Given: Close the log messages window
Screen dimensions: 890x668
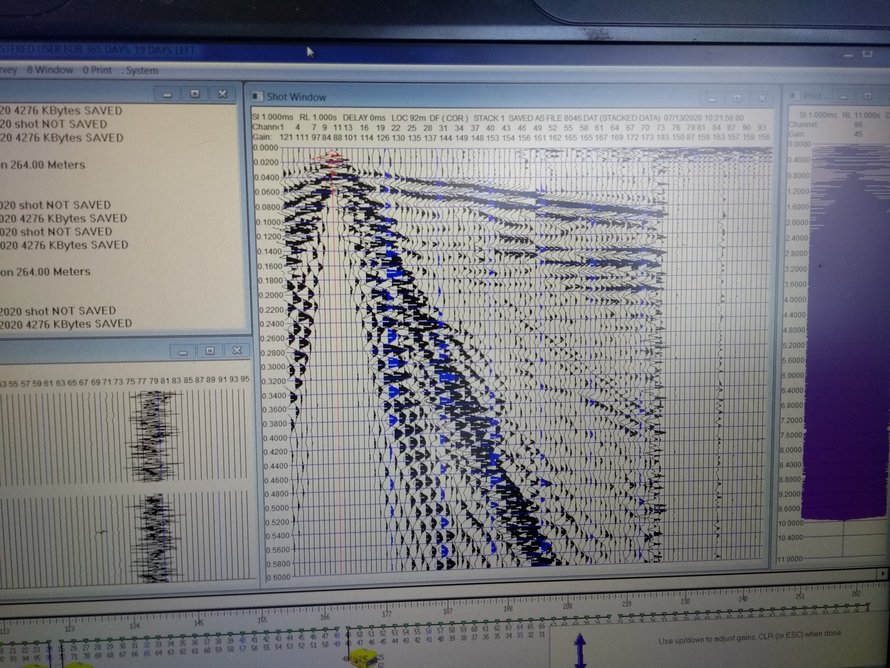Looking at the screenshot, I should [222, 94].
